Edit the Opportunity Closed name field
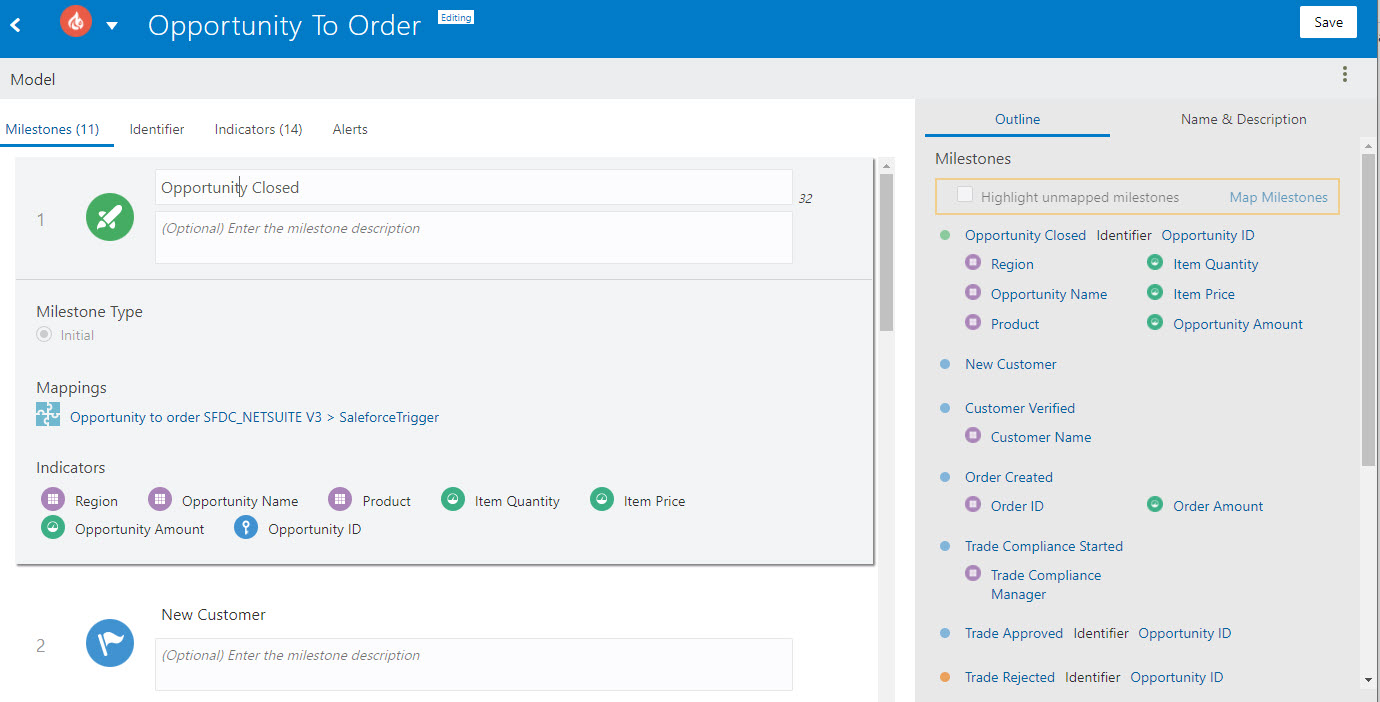 coord(474,187)
